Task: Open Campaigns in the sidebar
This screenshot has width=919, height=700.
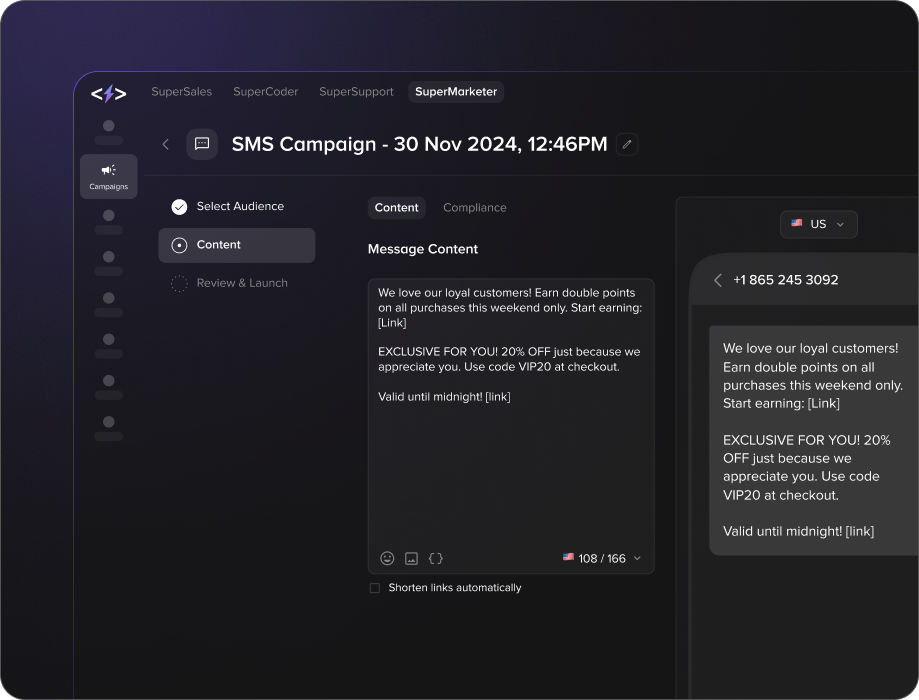Action: click(x=108, y=176)
